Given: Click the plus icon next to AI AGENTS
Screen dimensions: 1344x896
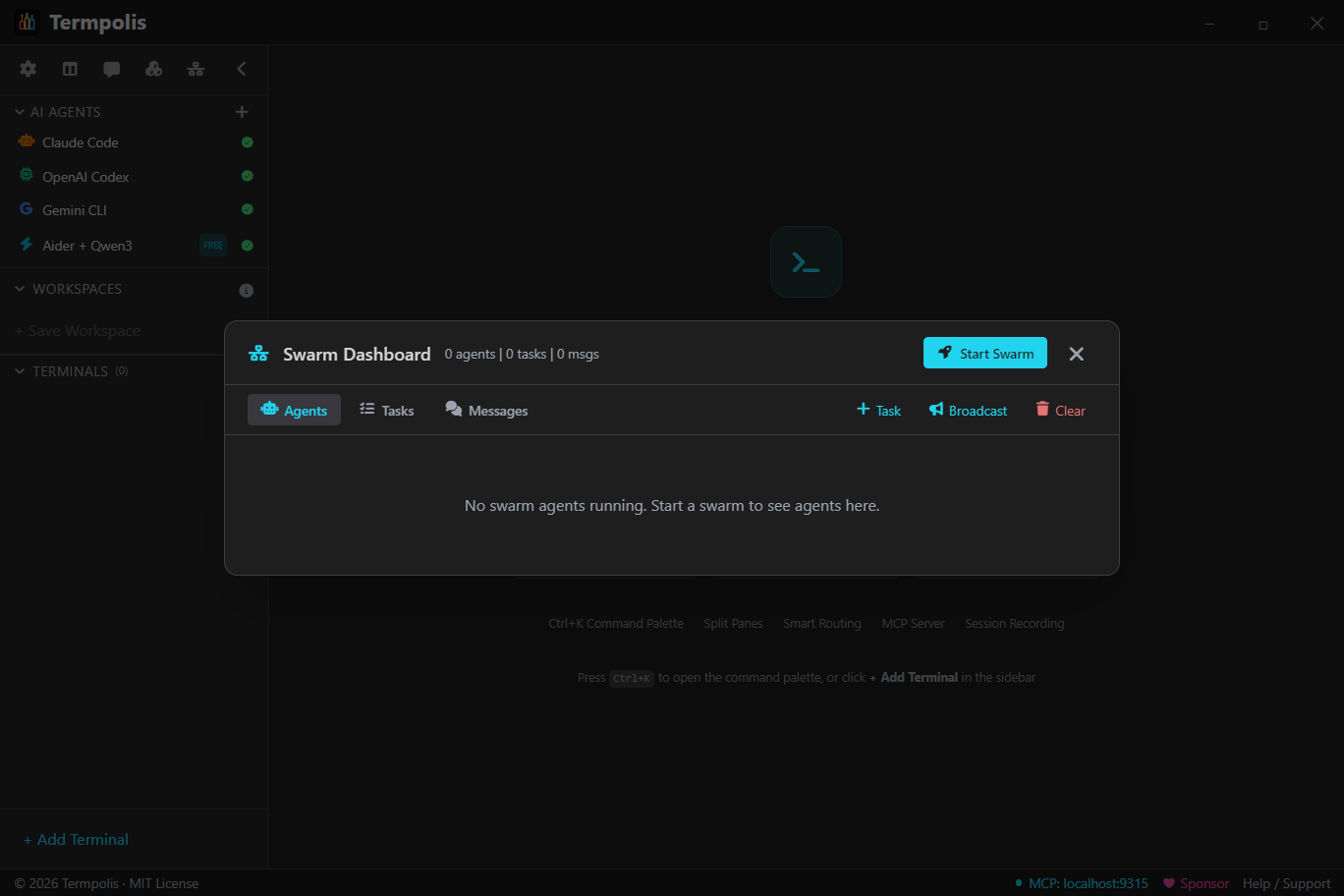Looking at the screenshot, I should (x=242, y=111).
